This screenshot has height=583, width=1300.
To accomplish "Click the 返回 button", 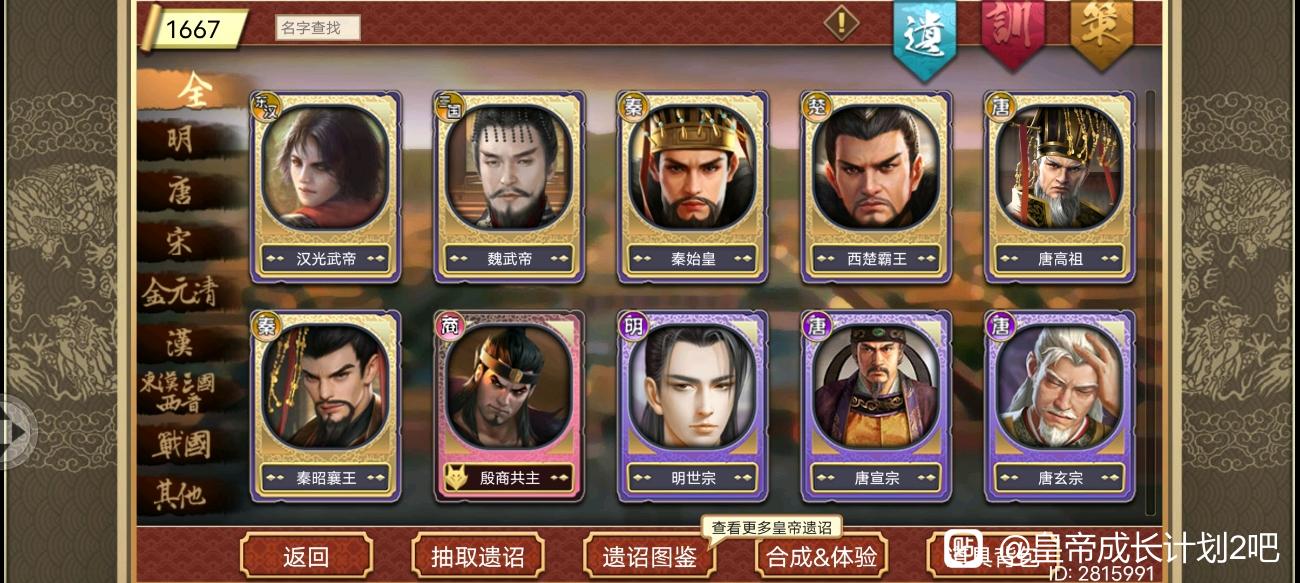I will [306, 556].
